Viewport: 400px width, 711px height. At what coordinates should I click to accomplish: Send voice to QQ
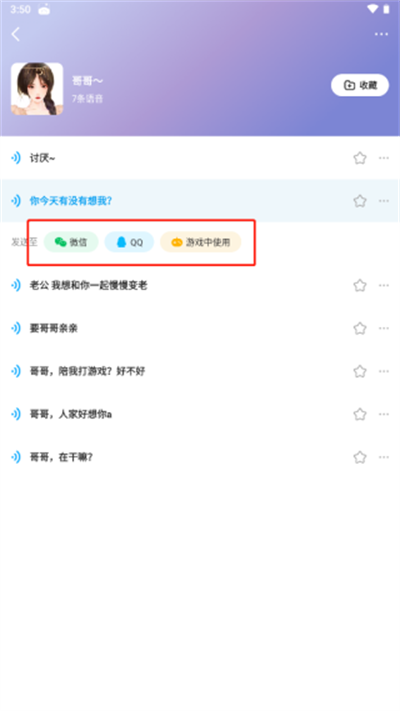(x=129, y=242)
